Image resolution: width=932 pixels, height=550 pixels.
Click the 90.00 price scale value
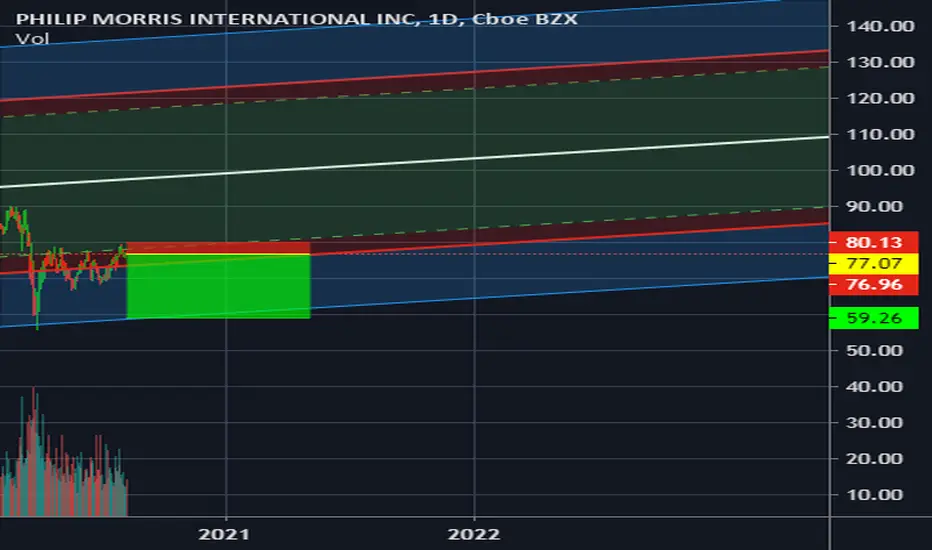pos(874,206)
